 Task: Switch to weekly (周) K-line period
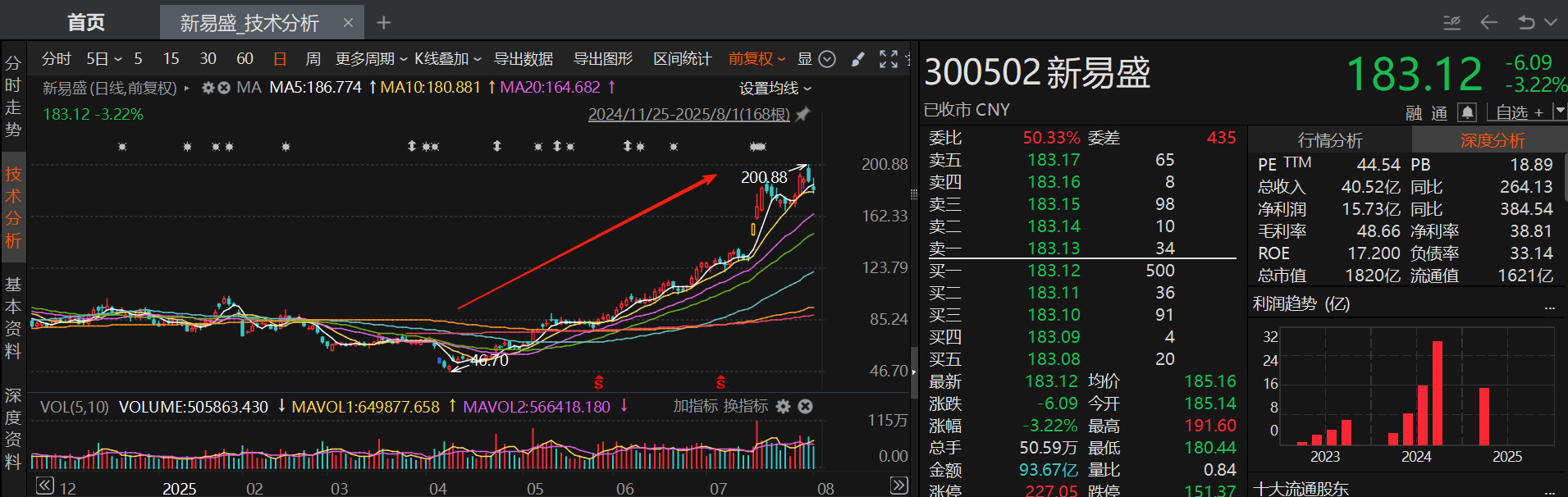(x=313, y=59)
